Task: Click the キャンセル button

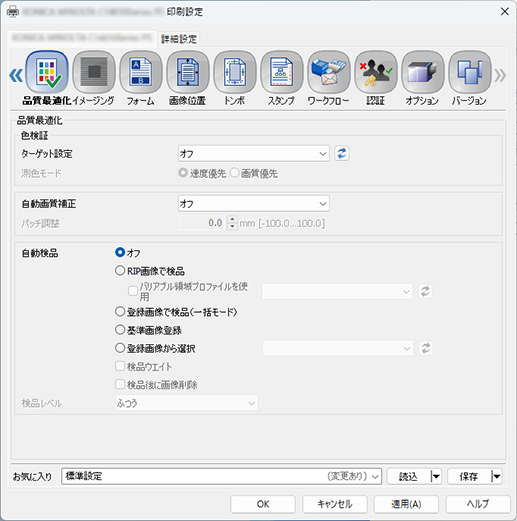Action: pos(335,504)
